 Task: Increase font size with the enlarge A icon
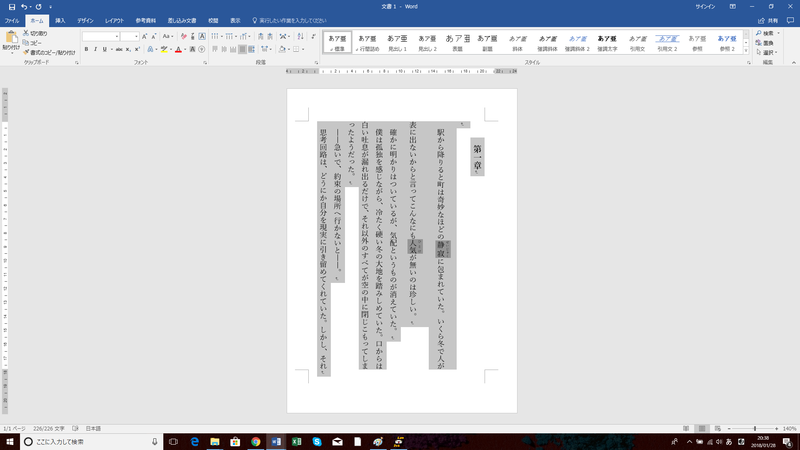click(144, 36)
